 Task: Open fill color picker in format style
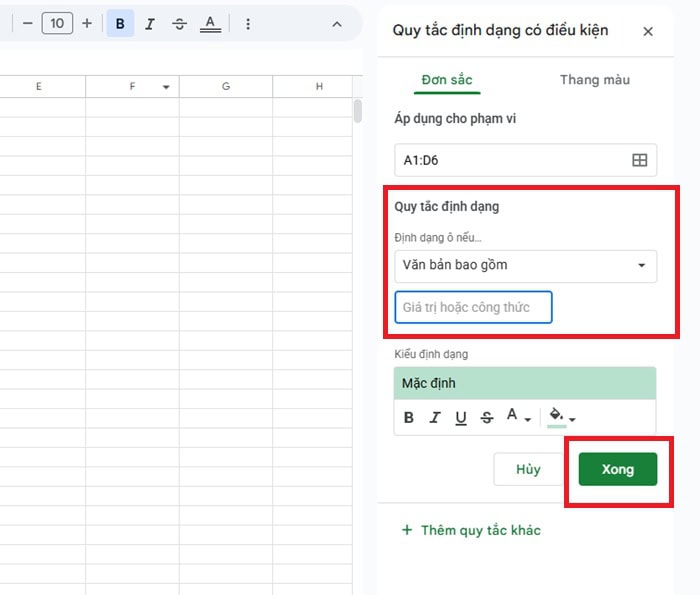coord(560,417)
